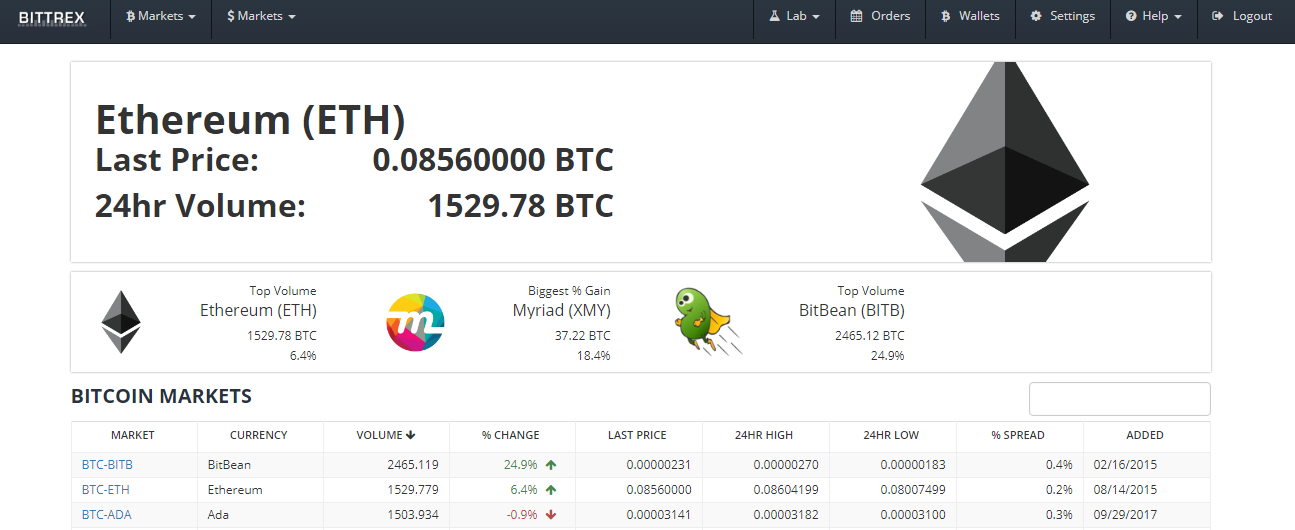Go to the Orders page
This screenshot has width=1295, height=530.
point(880,16)
